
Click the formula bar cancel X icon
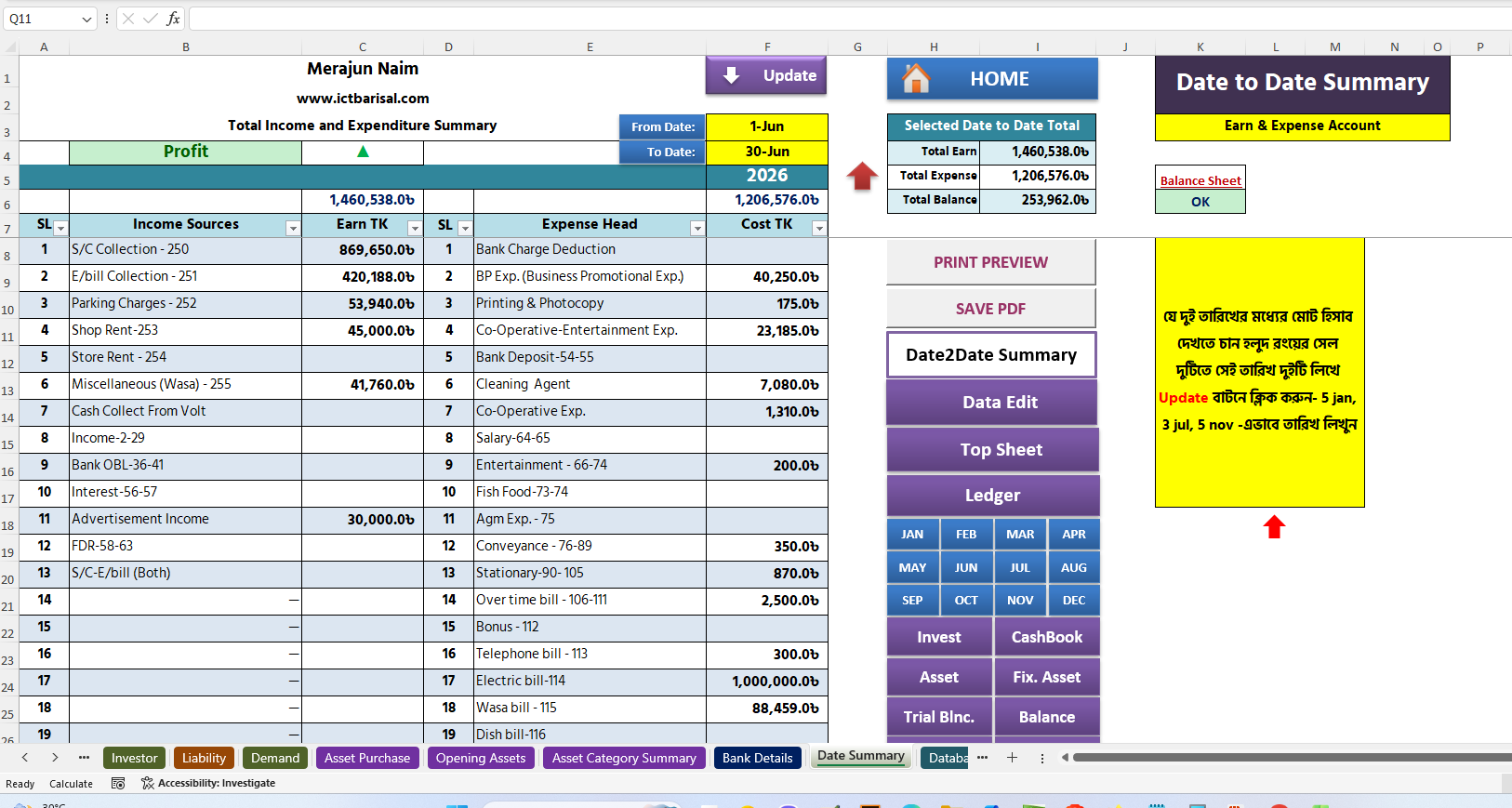pos(128,19)
